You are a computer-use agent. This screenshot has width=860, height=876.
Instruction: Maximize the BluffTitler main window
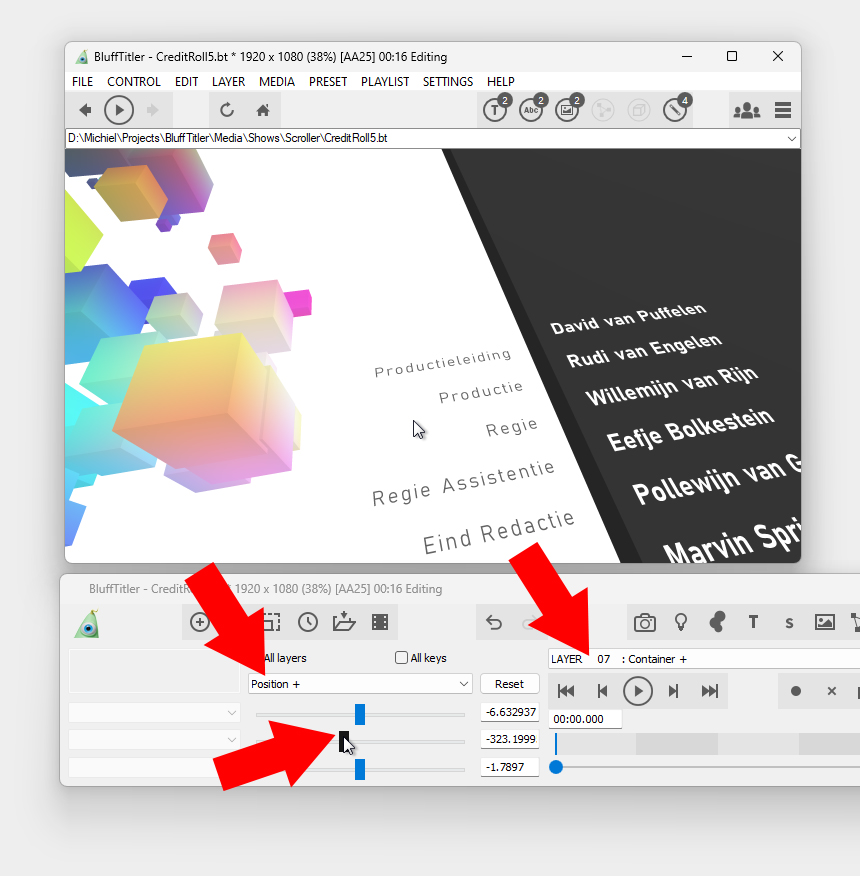pos(732,56)
